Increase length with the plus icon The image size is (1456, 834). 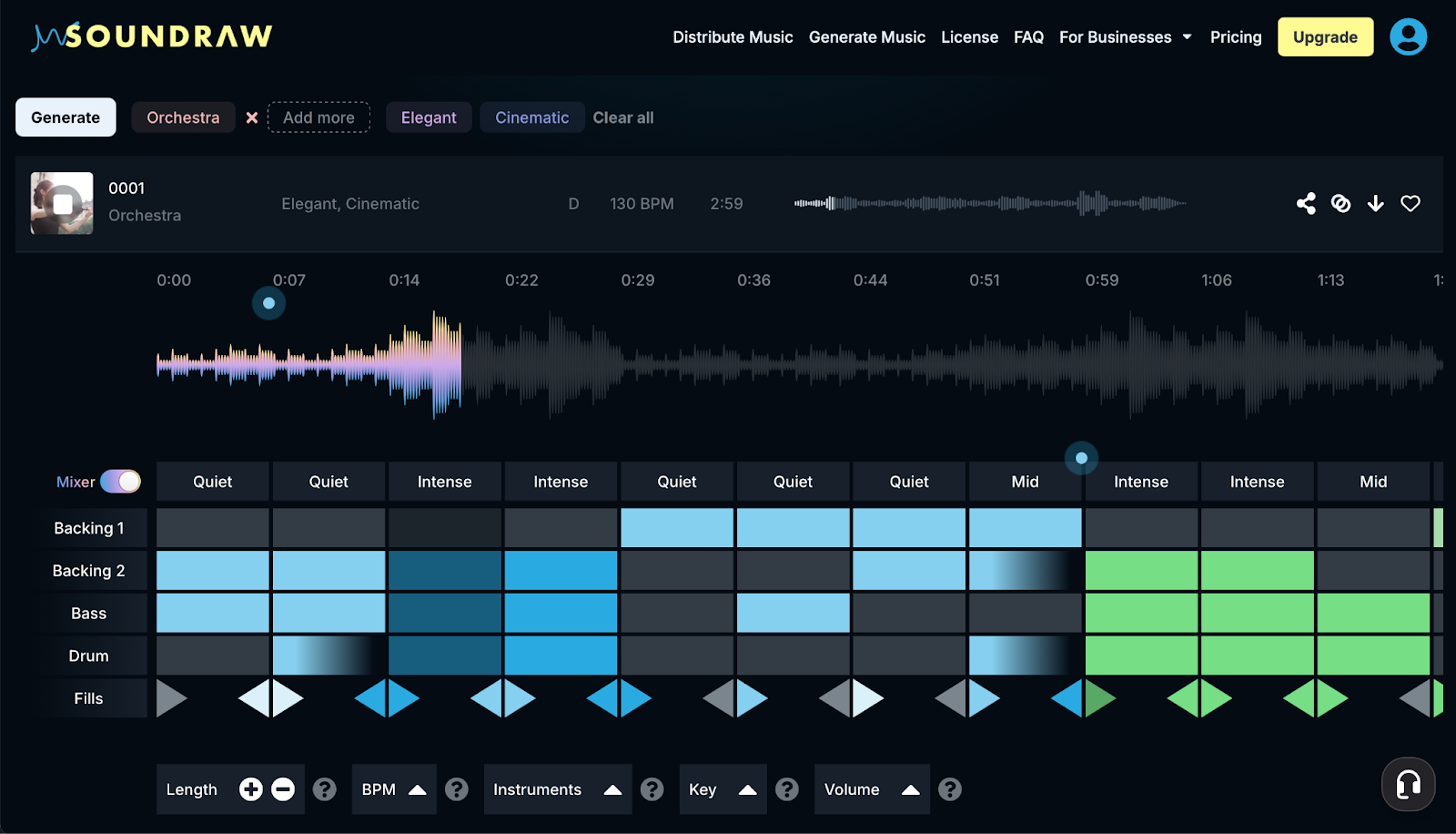point(251,789)
